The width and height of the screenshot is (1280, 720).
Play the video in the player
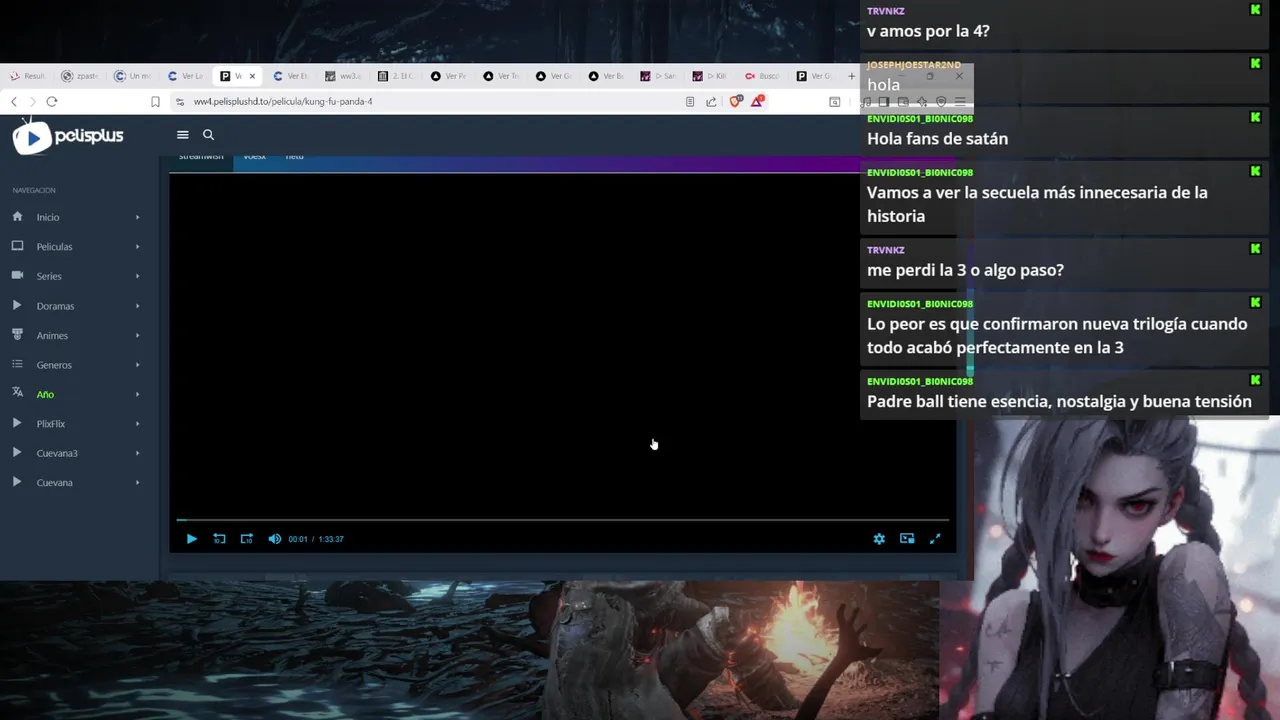point(192,539)
